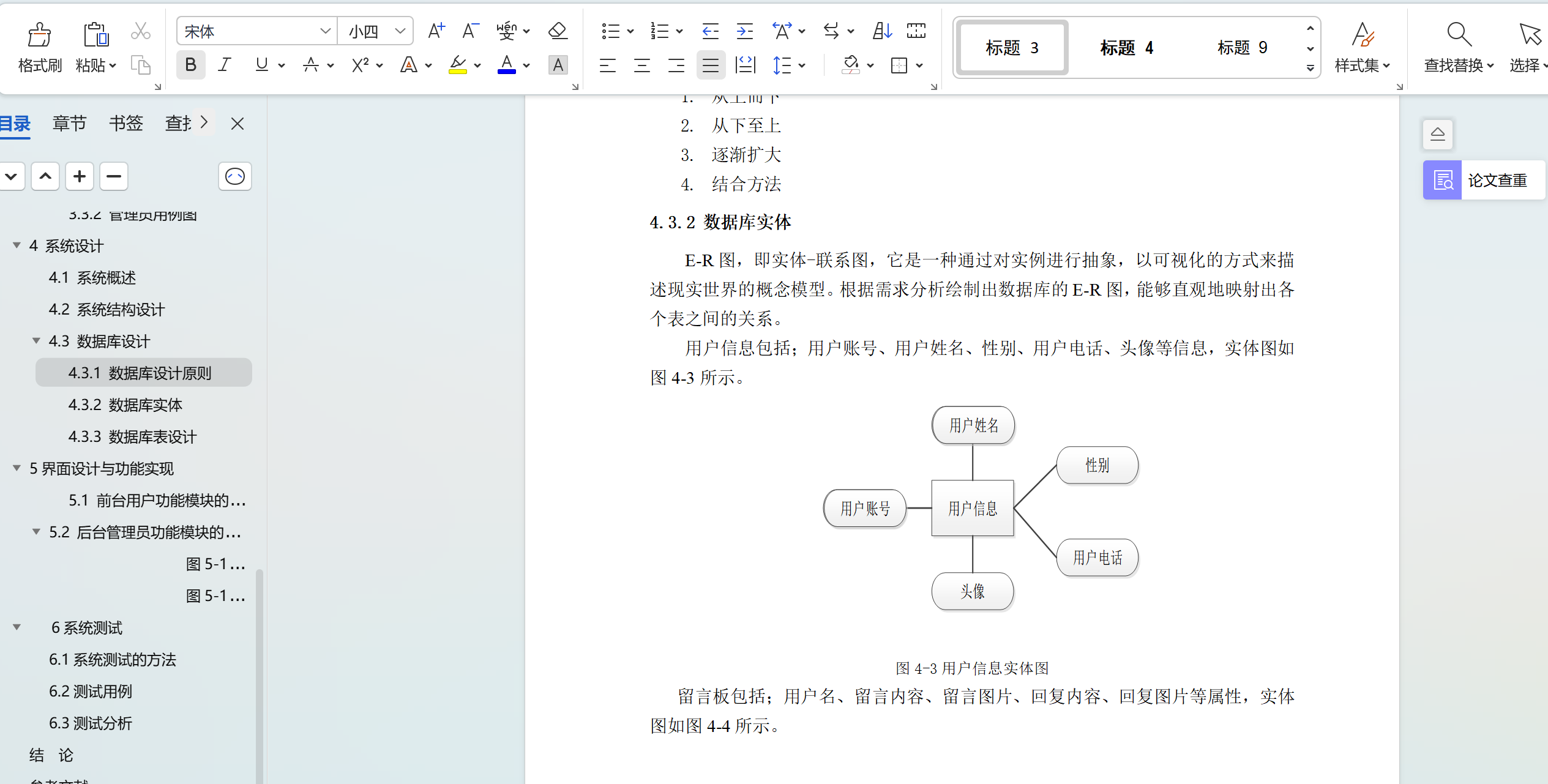
Task: Show more navigation tabs with the chevron
Action: point(204,122)
